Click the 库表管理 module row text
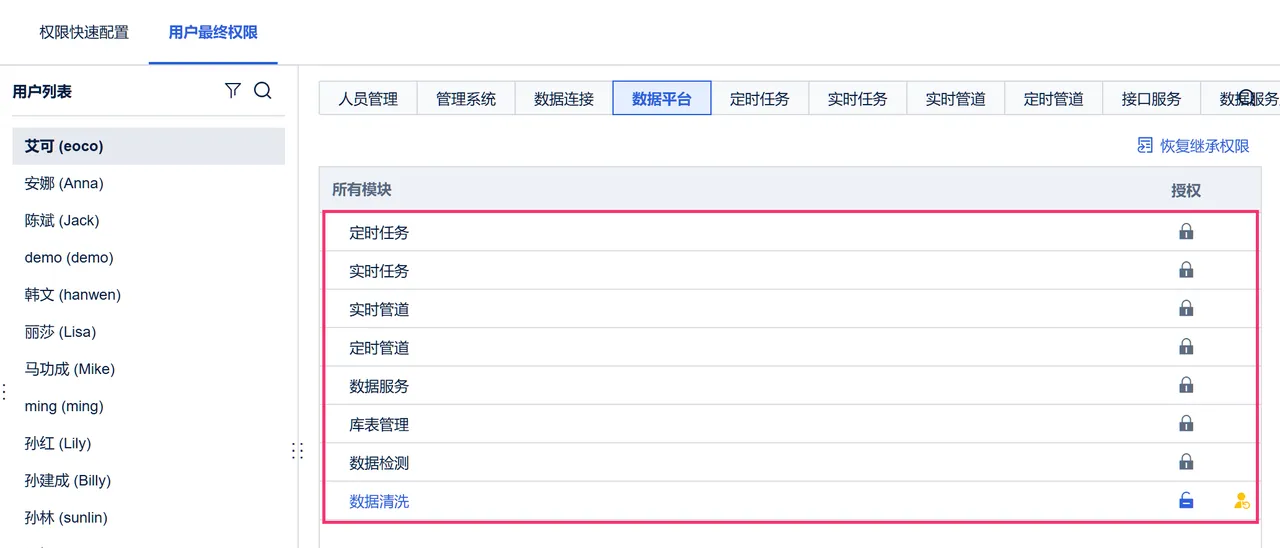 point(379,425)
